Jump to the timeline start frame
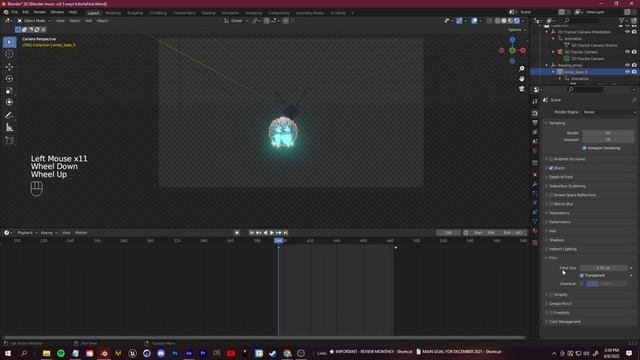 (252, 233)
